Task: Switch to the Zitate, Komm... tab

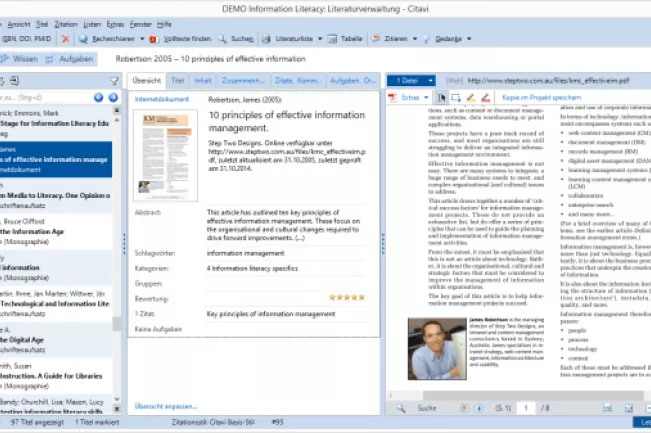Action: (x=298, y=81)
